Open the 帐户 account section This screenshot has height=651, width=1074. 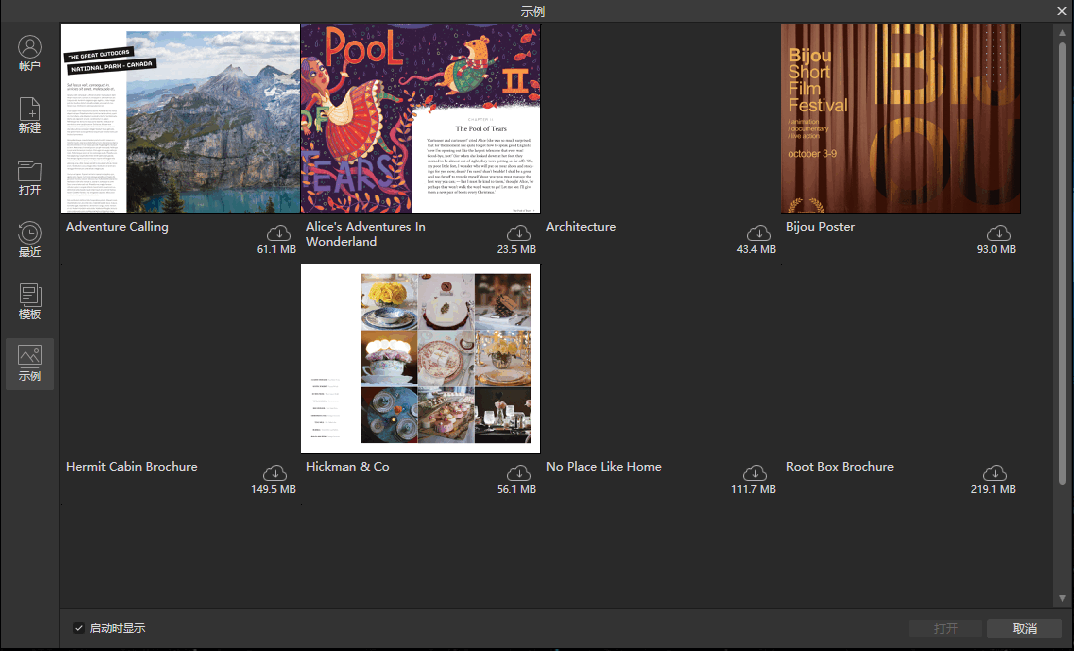coord(30,54)
